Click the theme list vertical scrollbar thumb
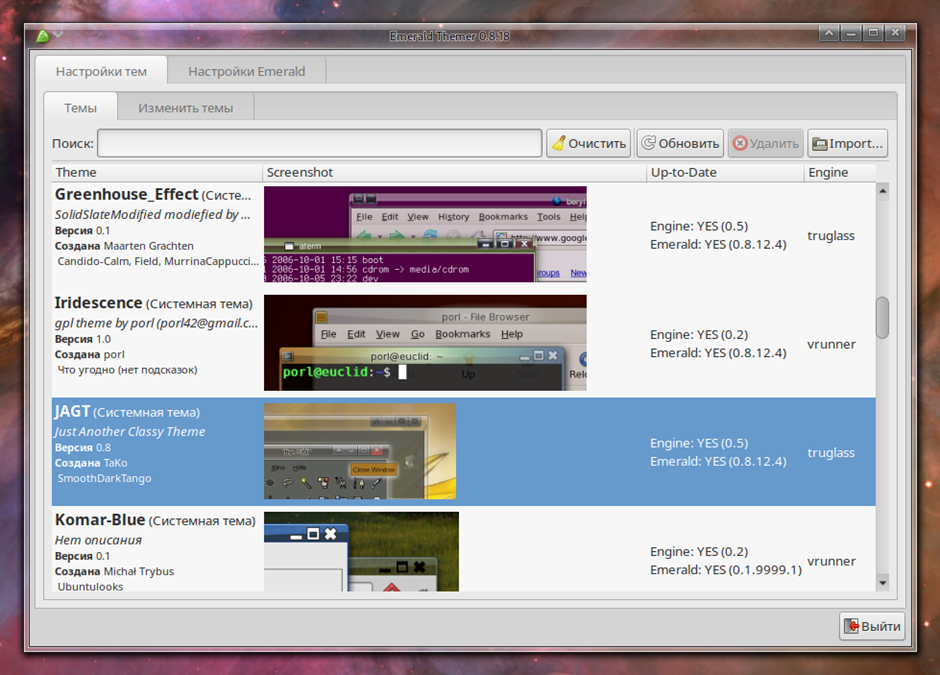 882,318
